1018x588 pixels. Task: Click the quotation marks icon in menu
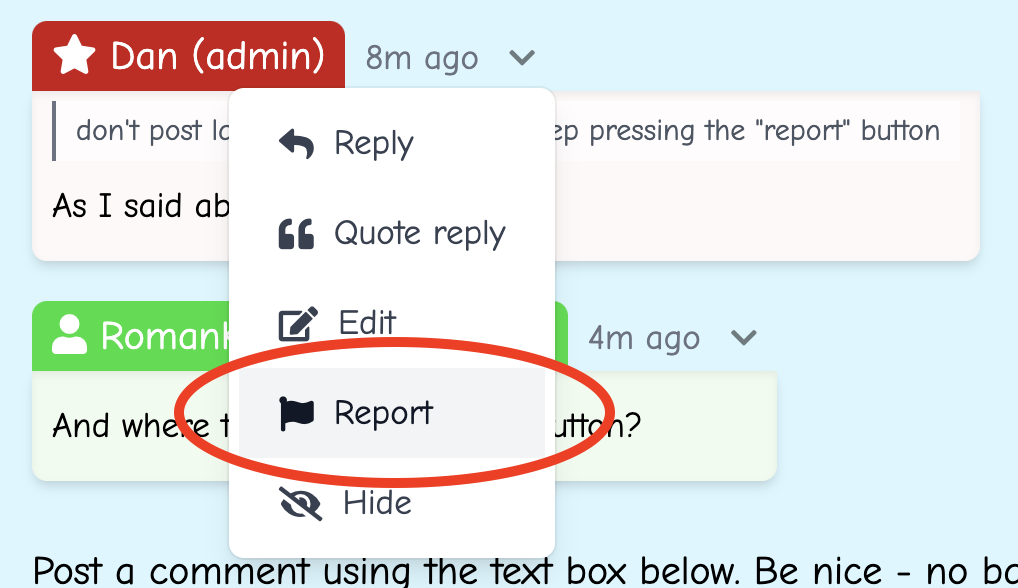pyautogui.click(x=296, y=233)
